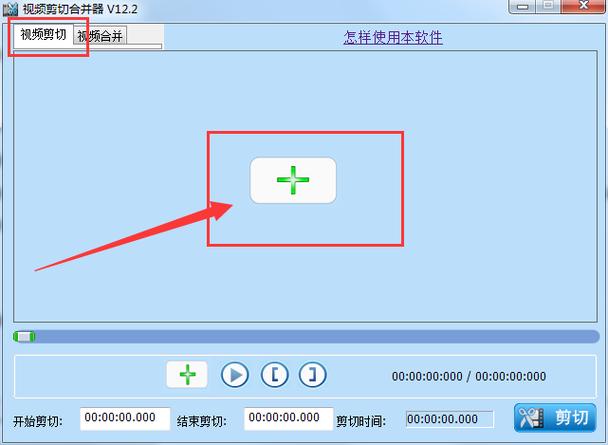Set cut end with right bracket icon
This screenshot has height=445, width=608.
pyautogui.click(x=313, y=375)
